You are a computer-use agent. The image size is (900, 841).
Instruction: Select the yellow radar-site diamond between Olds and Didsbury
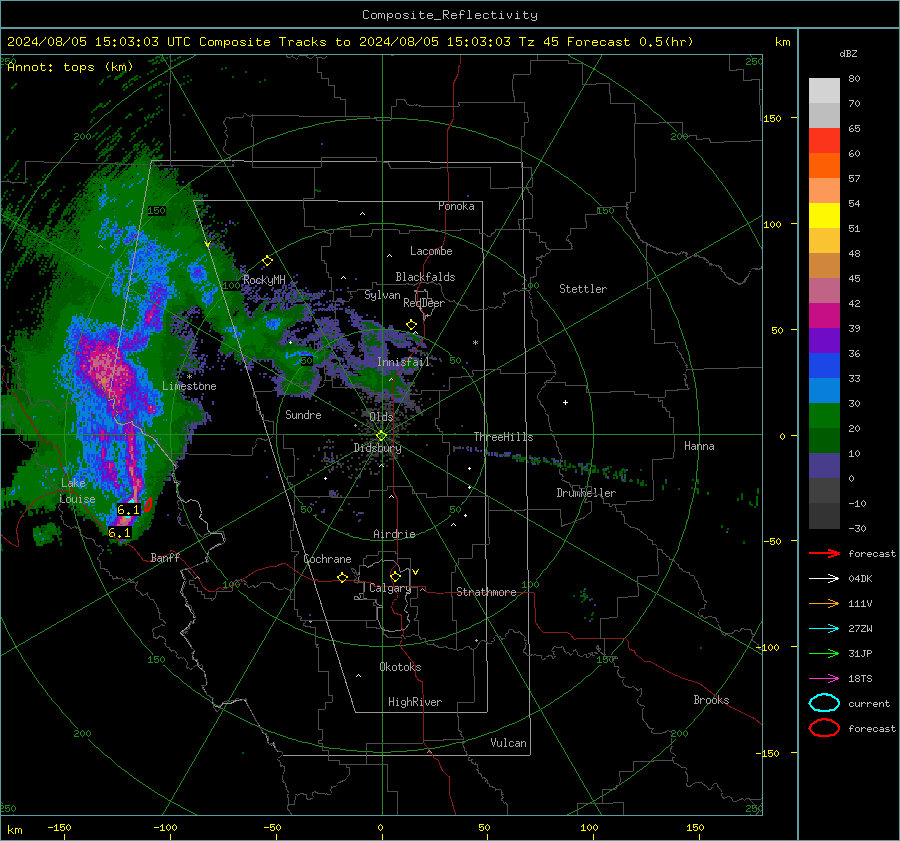pyautogui.click(x=381, y=436)
